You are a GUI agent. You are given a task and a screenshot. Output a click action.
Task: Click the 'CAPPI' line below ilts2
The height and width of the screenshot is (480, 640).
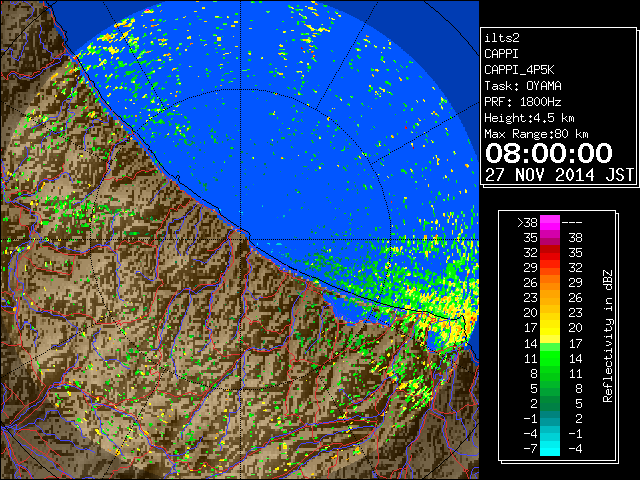[501, 54]
